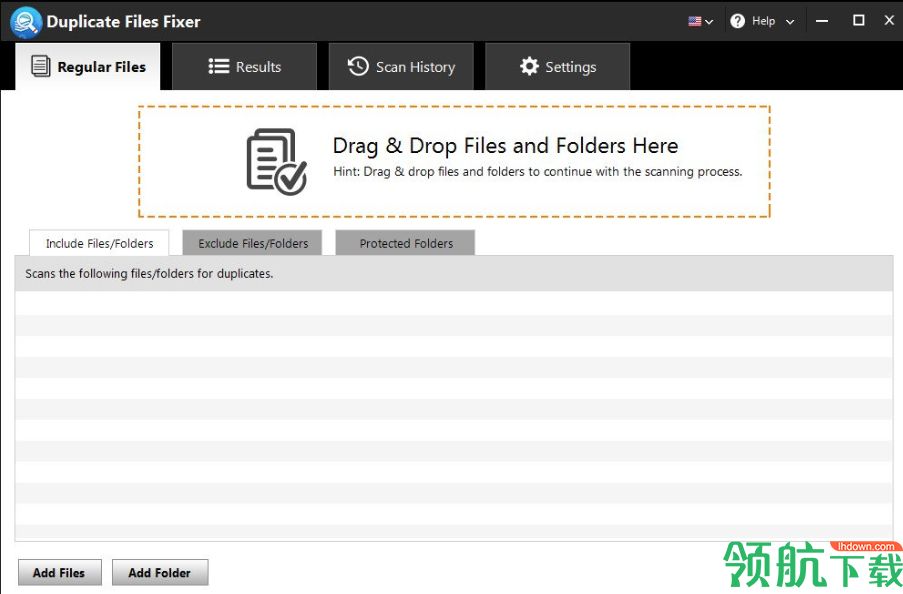Click the documents checkmark drop icon
Image resolution: width=903 pixels, height=594 pixels.
pos(276,161)
